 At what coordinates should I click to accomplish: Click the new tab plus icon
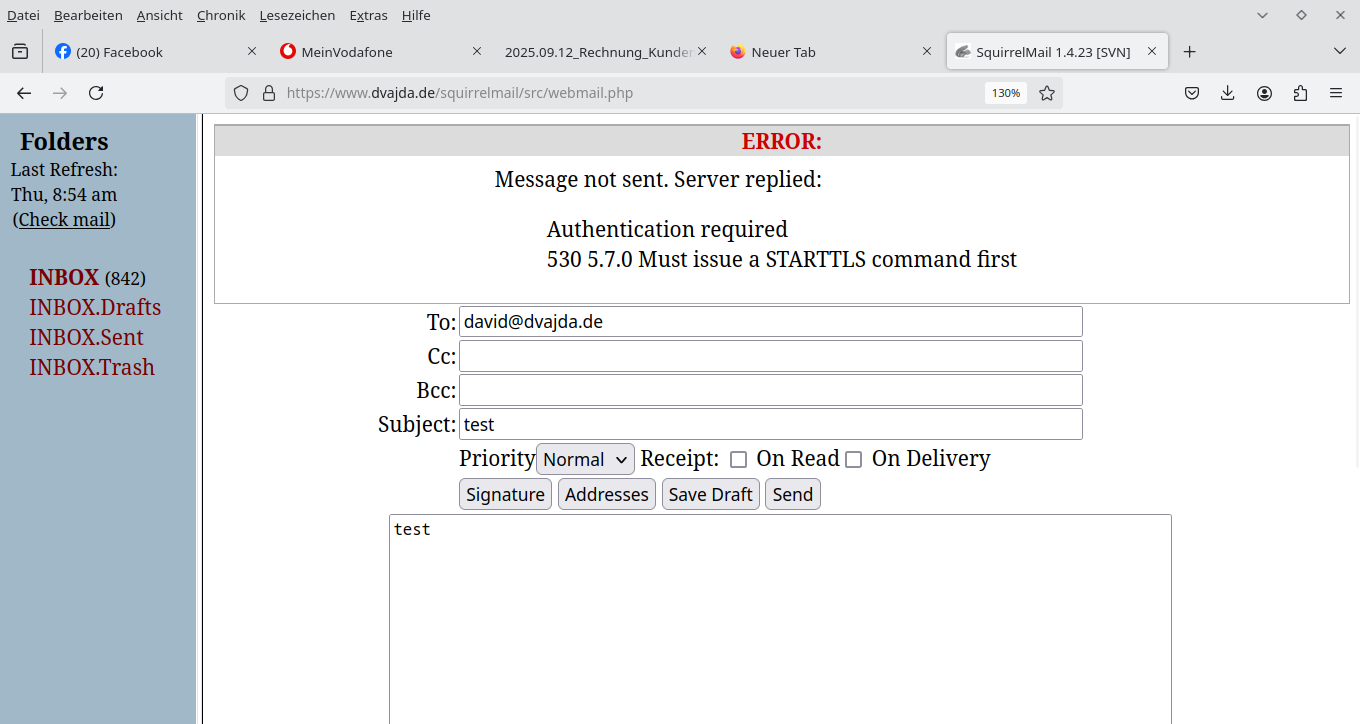pos(1189,52)
